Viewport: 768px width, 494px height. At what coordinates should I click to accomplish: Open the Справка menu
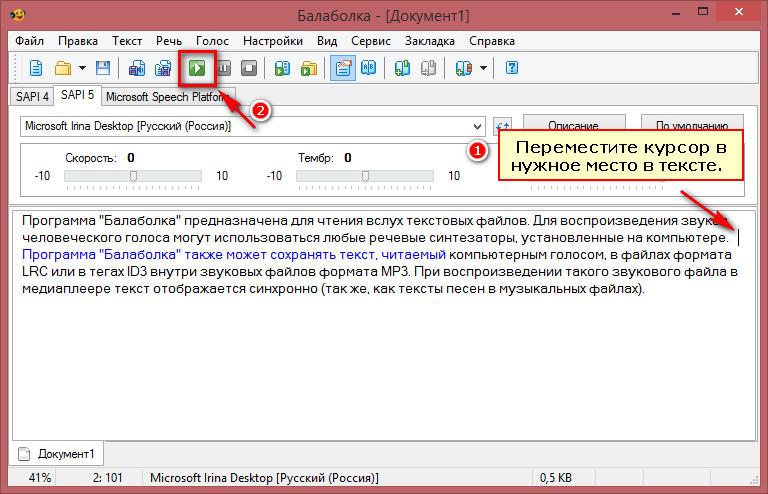click(492, 41)
